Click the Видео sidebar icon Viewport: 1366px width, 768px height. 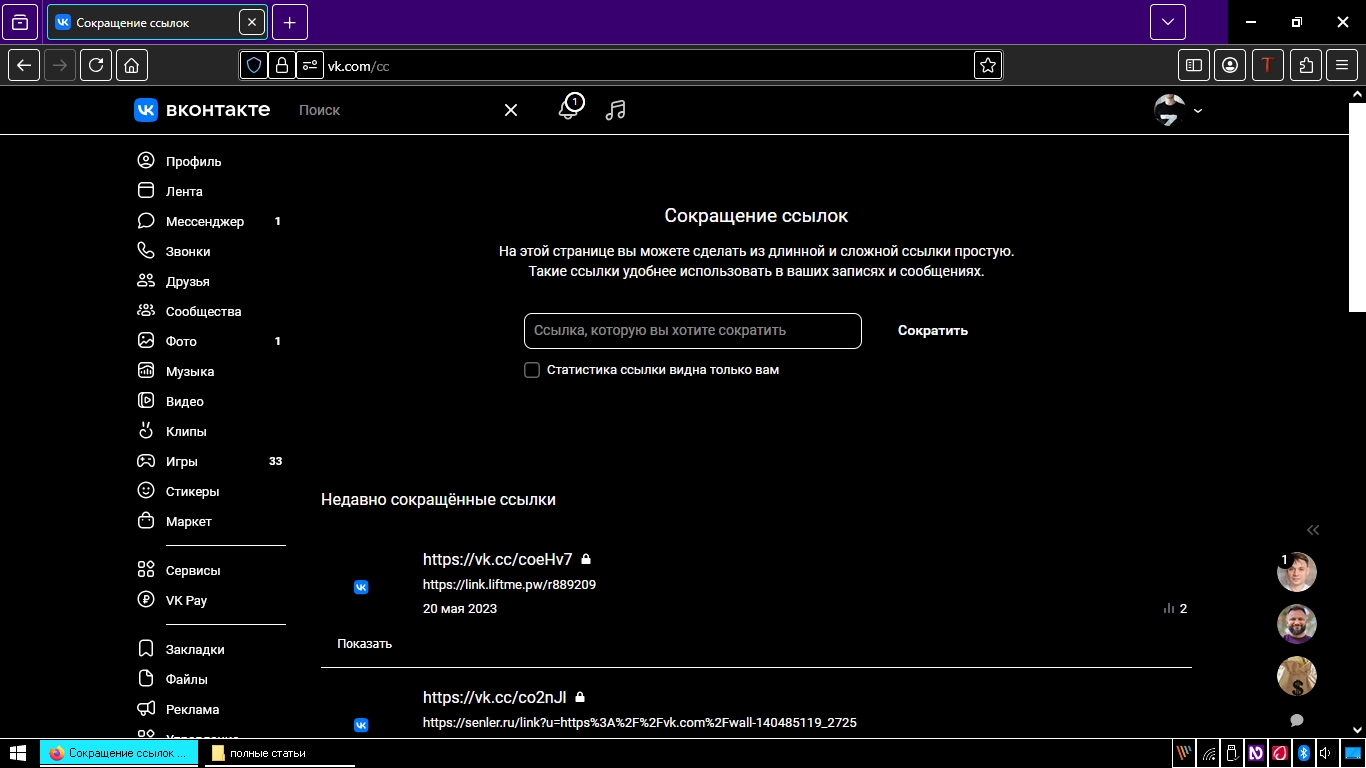tap(146, 401)
